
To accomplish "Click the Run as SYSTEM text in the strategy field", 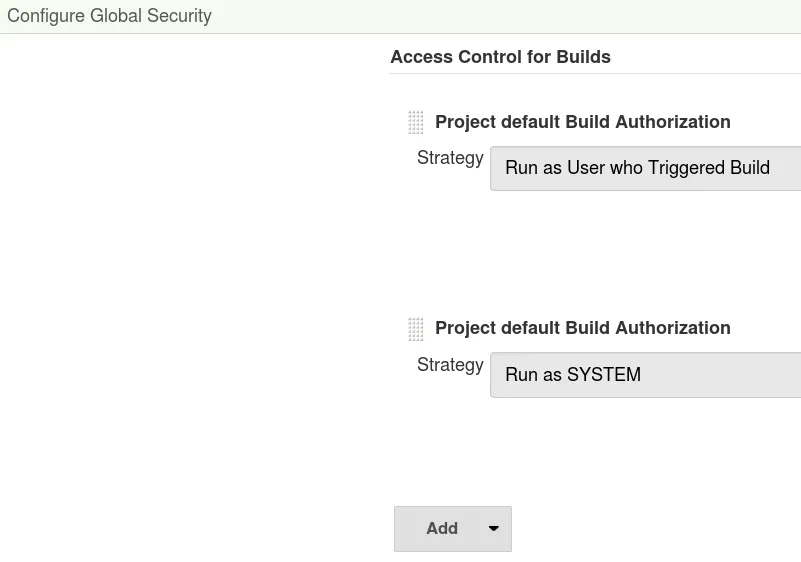I will click(573, 375).
